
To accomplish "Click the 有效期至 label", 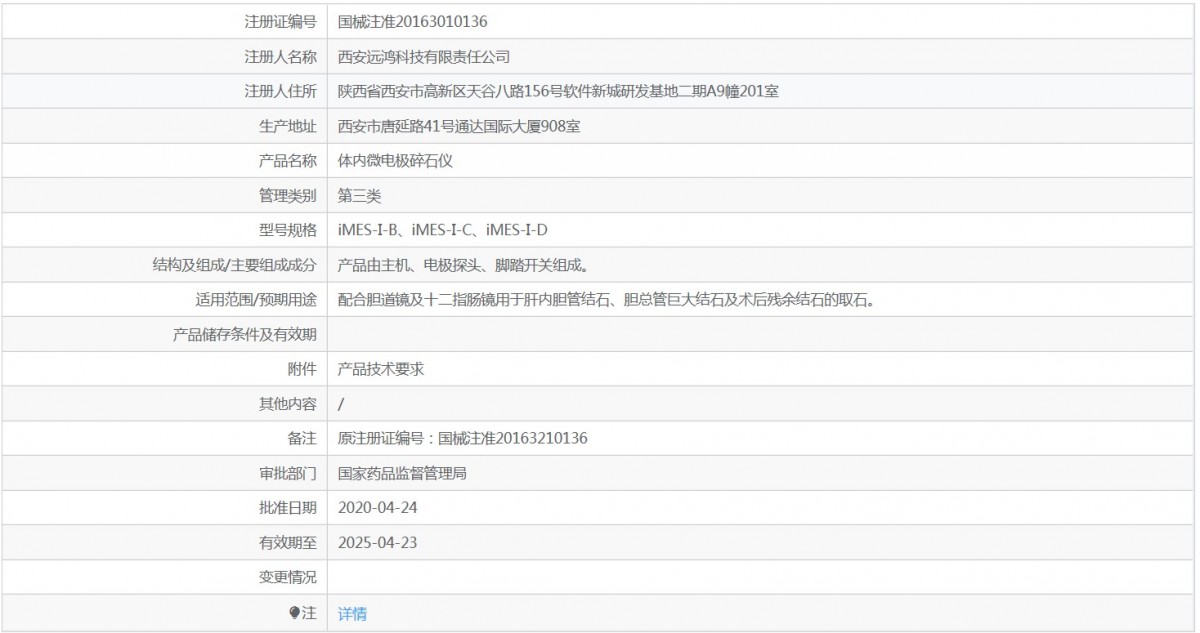I will 288,543.
